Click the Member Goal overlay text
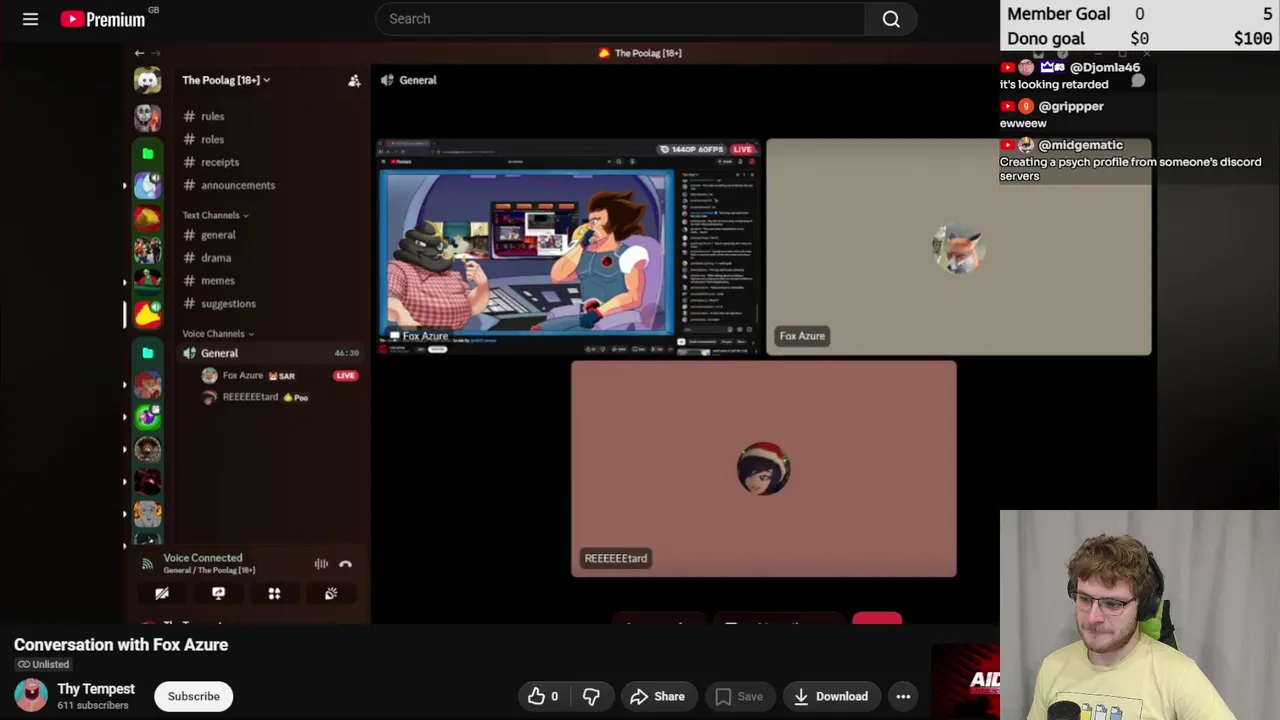This screenshot has width=1280, height=720. 1058,14
